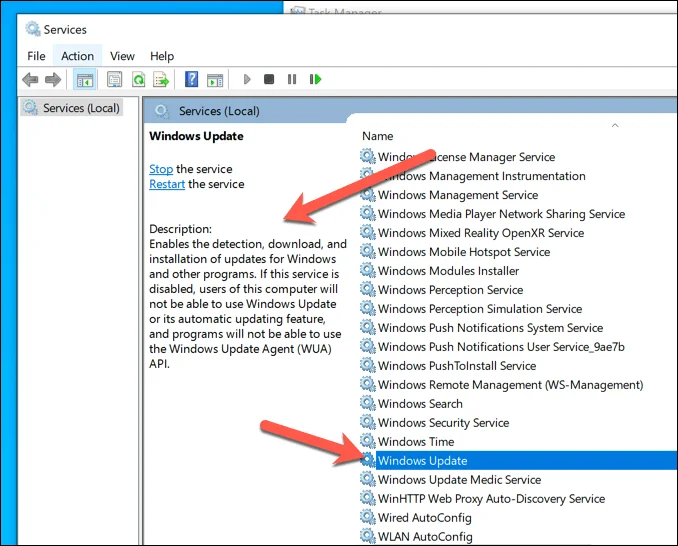Open the Help menu

tap(162, 56)
